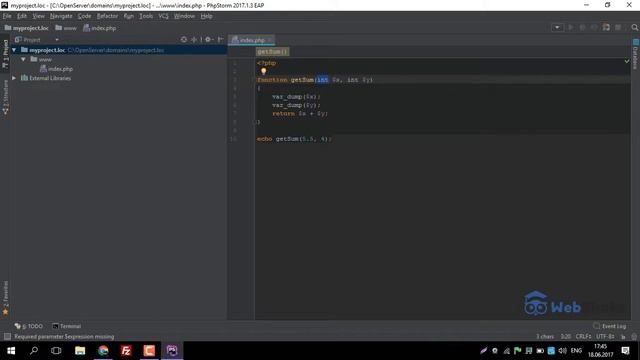Open FileZilla from the taskbar

coord(126,351)
